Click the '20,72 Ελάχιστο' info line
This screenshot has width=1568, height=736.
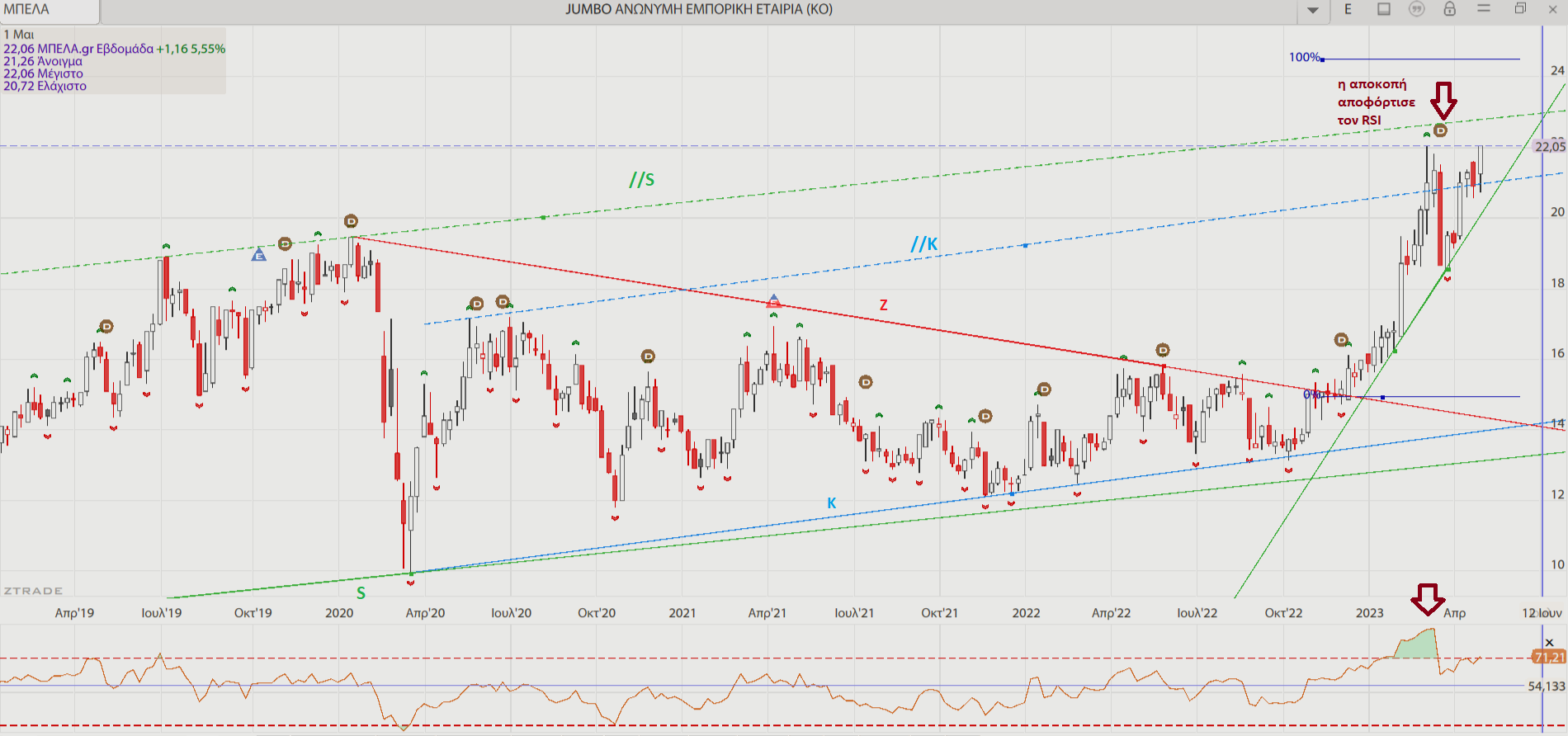(45, 86)
